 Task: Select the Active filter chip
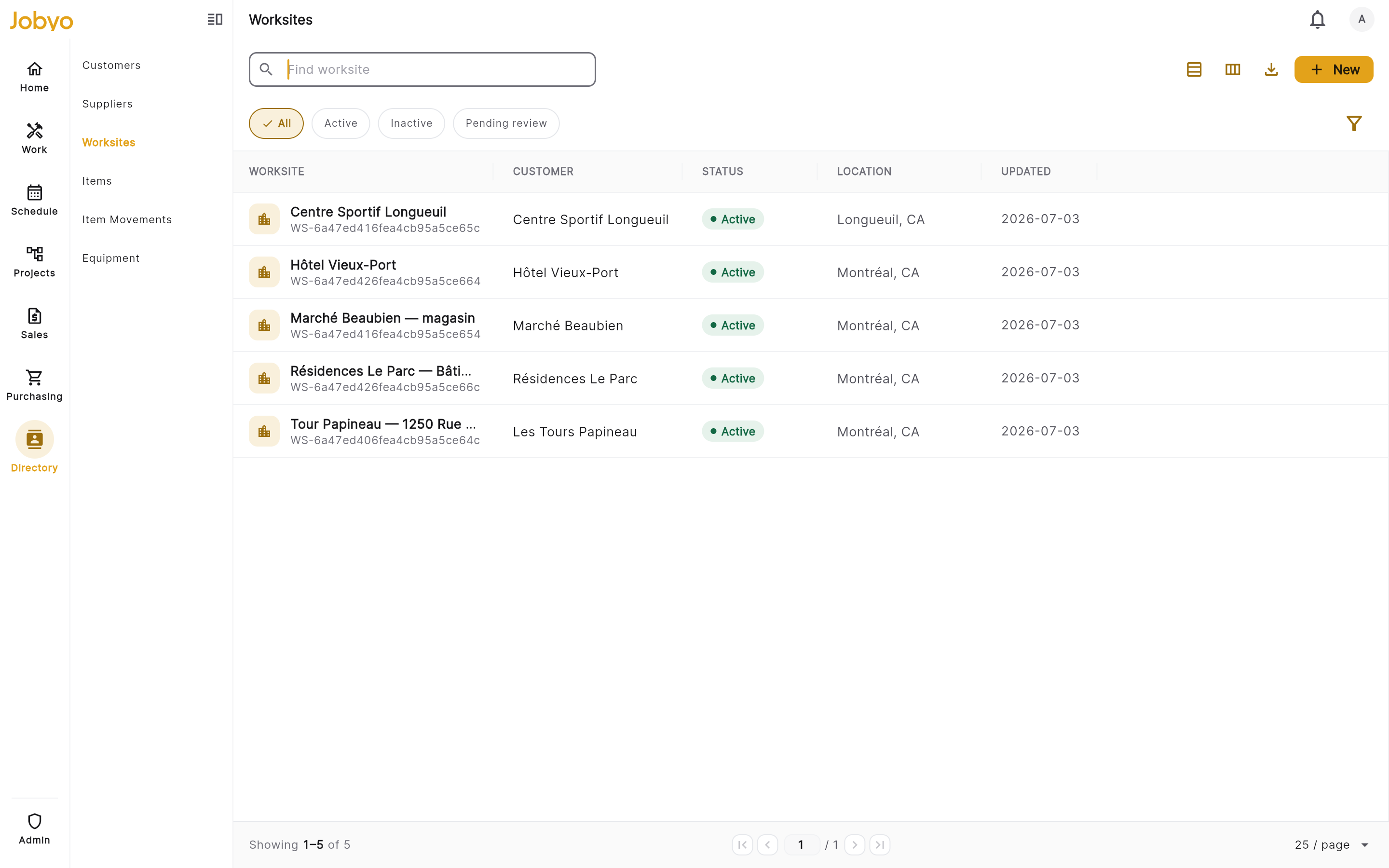341,123
